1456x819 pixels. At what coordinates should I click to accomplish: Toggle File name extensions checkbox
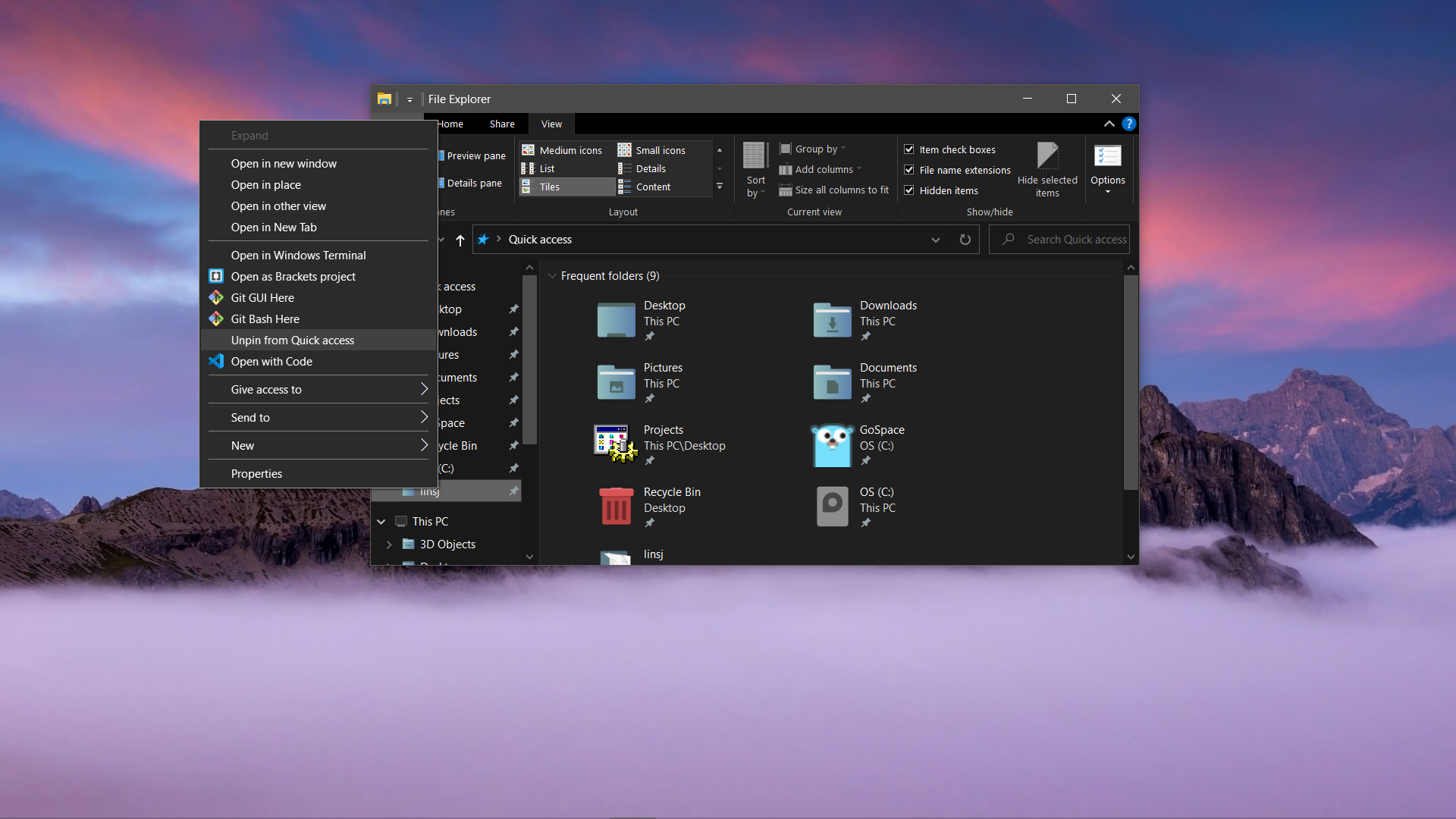pyautogui.click(x=909, y=170)
